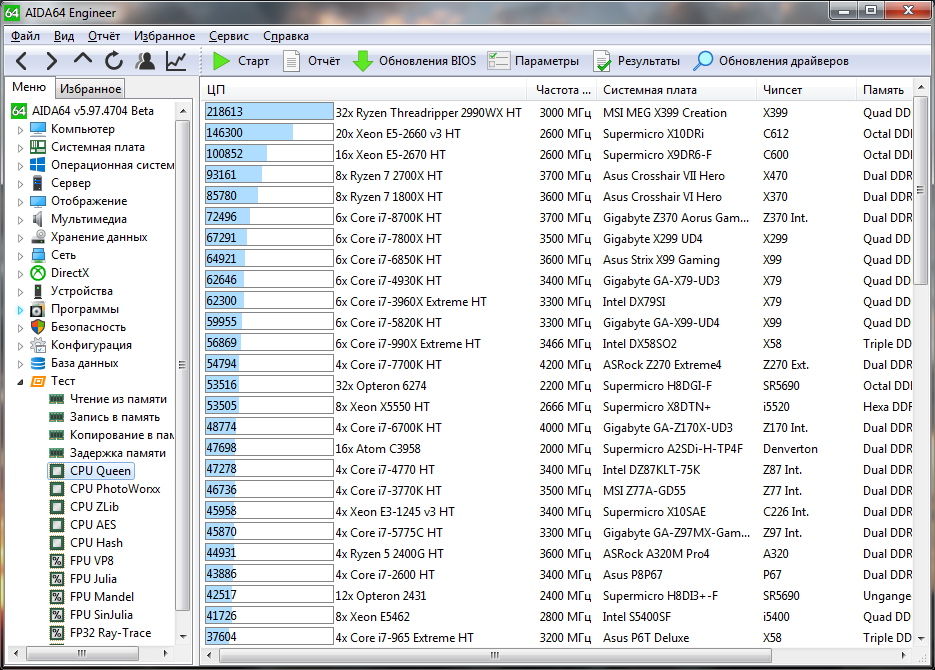Click the Отображение monitor icon

pyautogui.click(x=38, y=201)
